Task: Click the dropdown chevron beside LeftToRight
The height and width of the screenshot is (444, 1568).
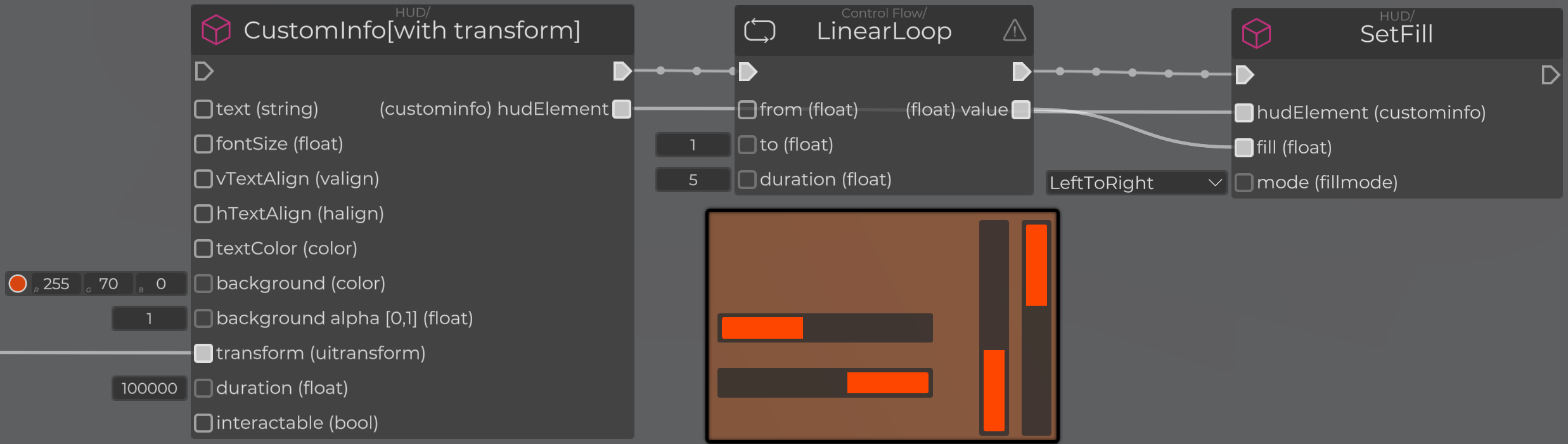Action: [1214, 183]
